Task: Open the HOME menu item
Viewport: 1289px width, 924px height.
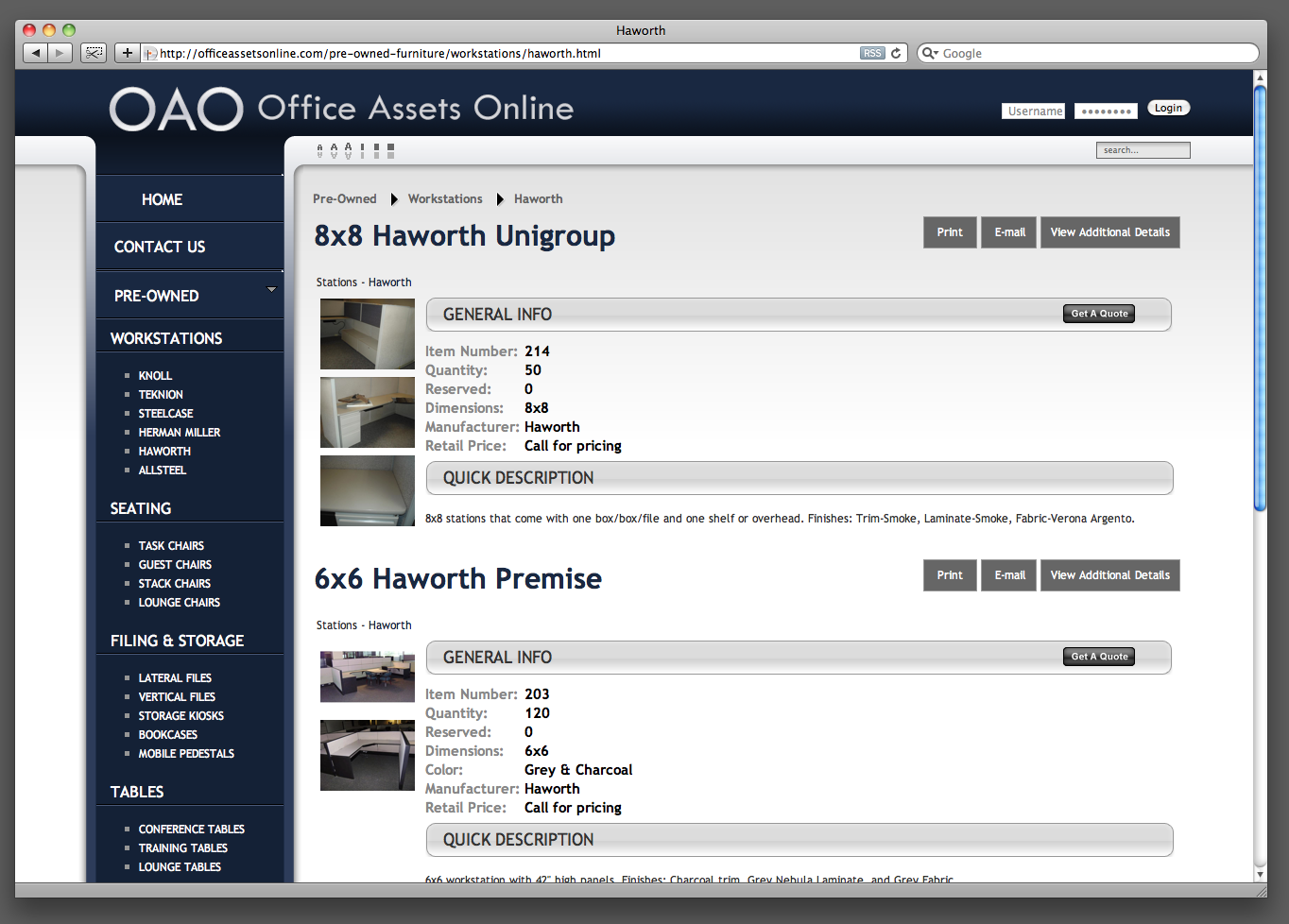Action: (x=162, y=199)
